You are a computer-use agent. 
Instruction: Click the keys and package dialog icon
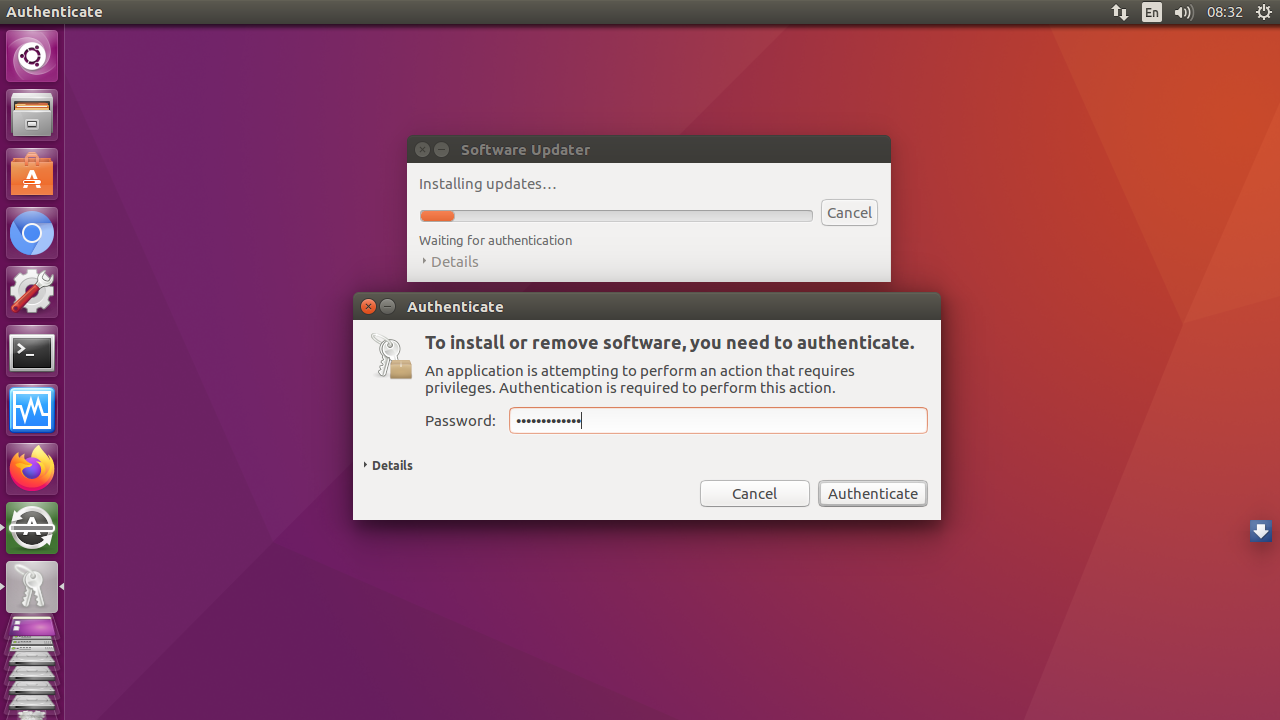click(x=391, y=356)
